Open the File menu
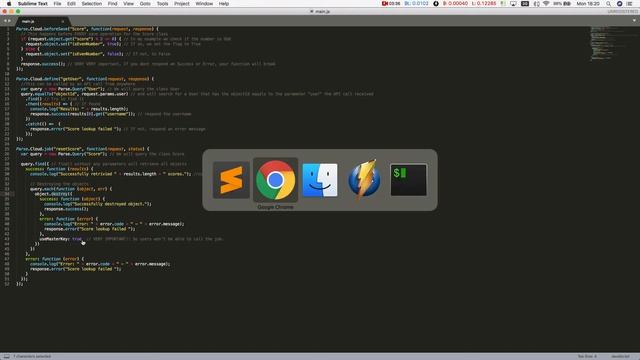 pos(57,4)
